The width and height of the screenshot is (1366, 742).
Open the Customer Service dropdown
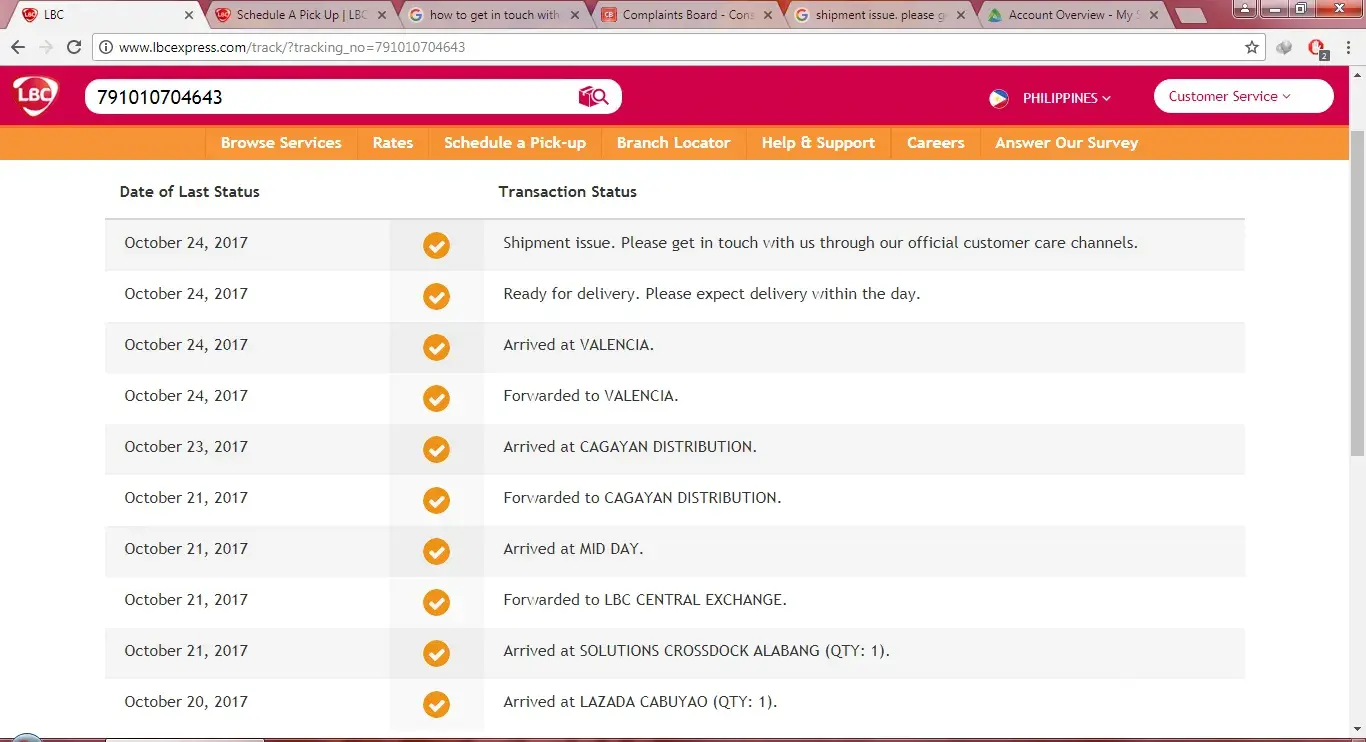point(1243,96)
